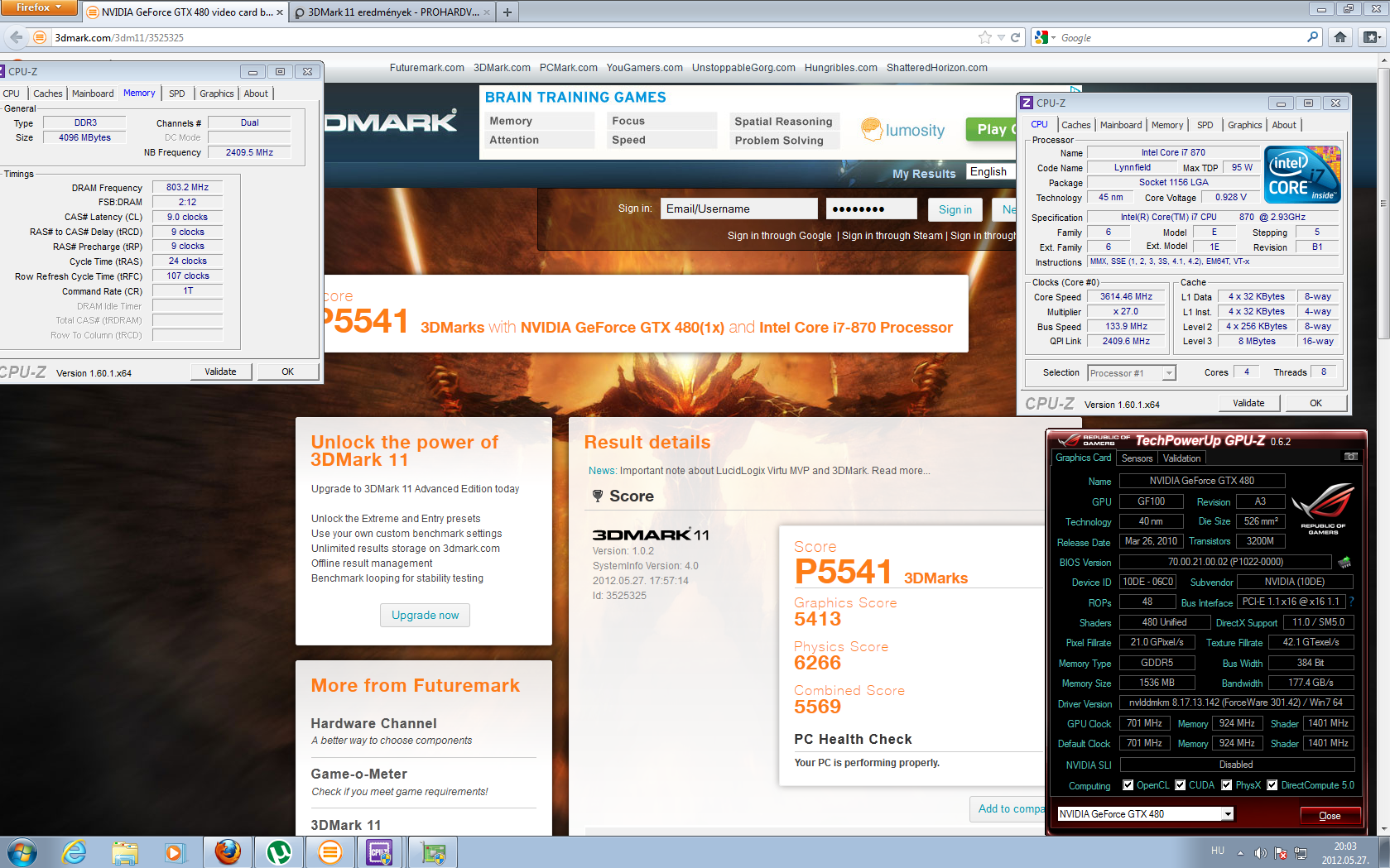
Task: Open the orange round app on taskbar
Action: (330, 852)
